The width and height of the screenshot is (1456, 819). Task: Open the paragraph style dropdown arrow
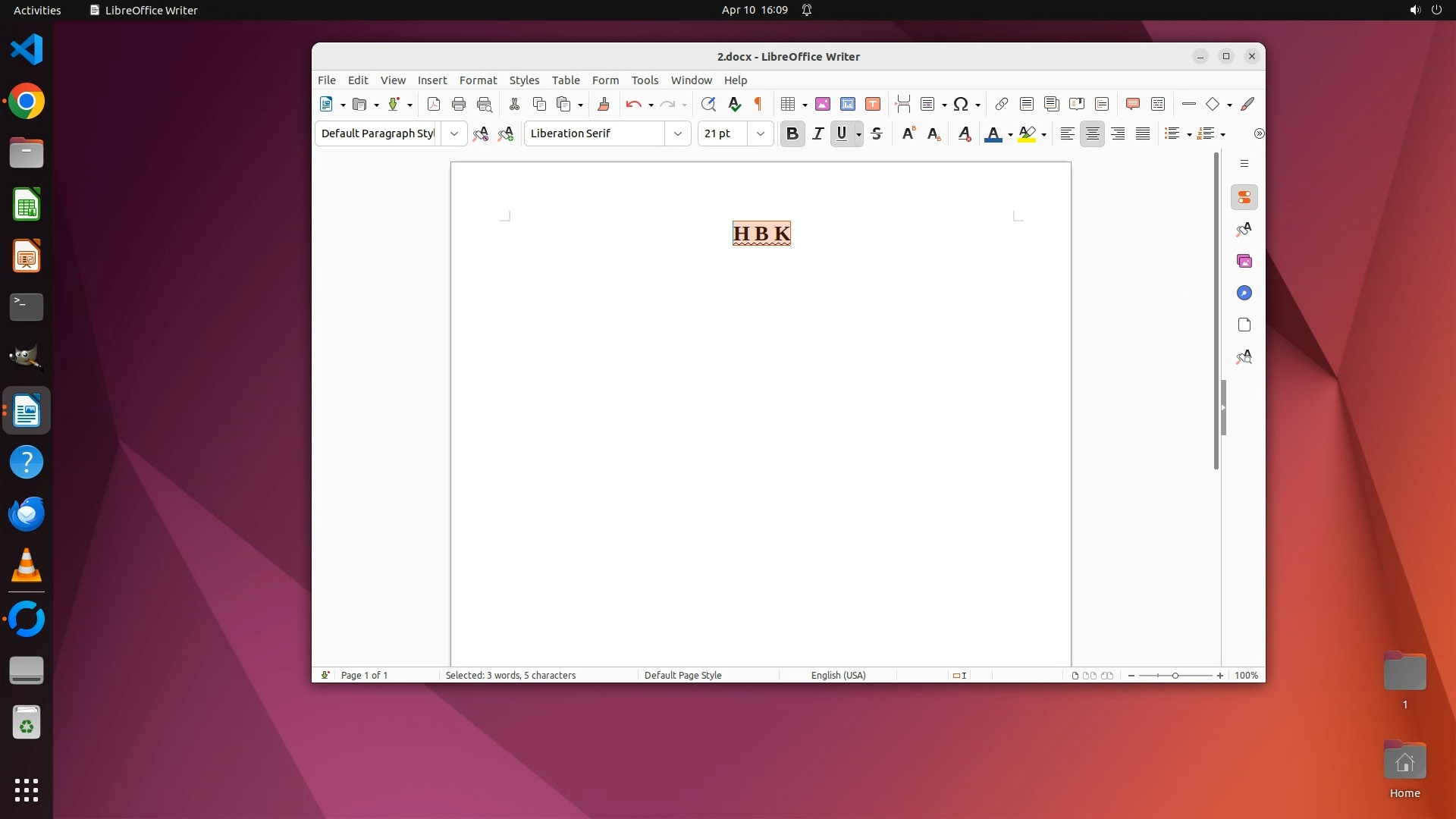453,134
